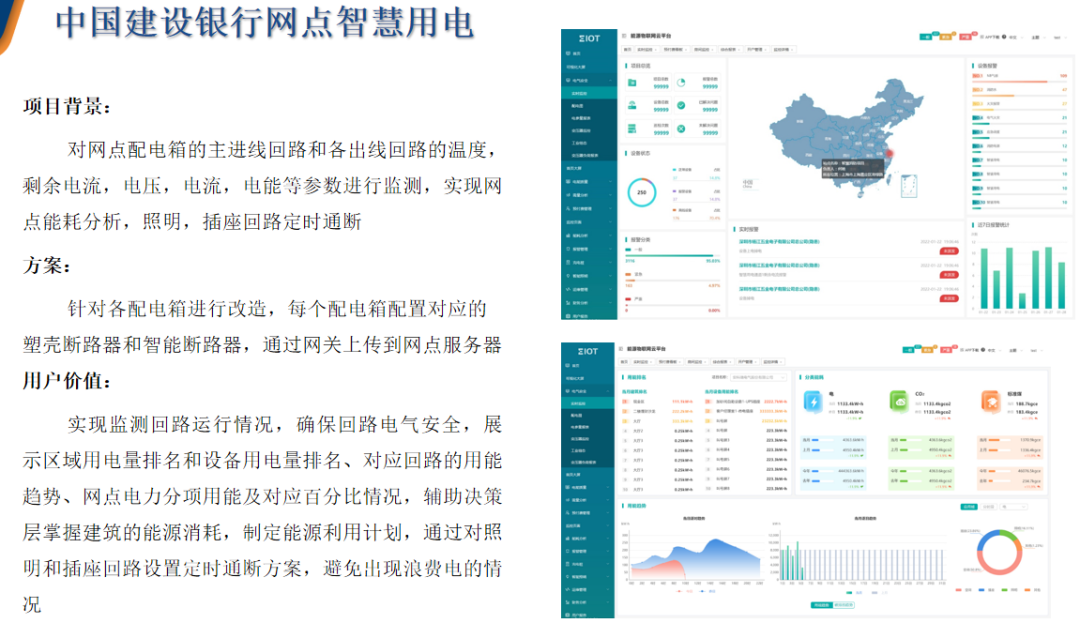Toggle sidebar collapse icon in lower dashboard header
The image size is (1080, 623).
click(x=621, y=349)
